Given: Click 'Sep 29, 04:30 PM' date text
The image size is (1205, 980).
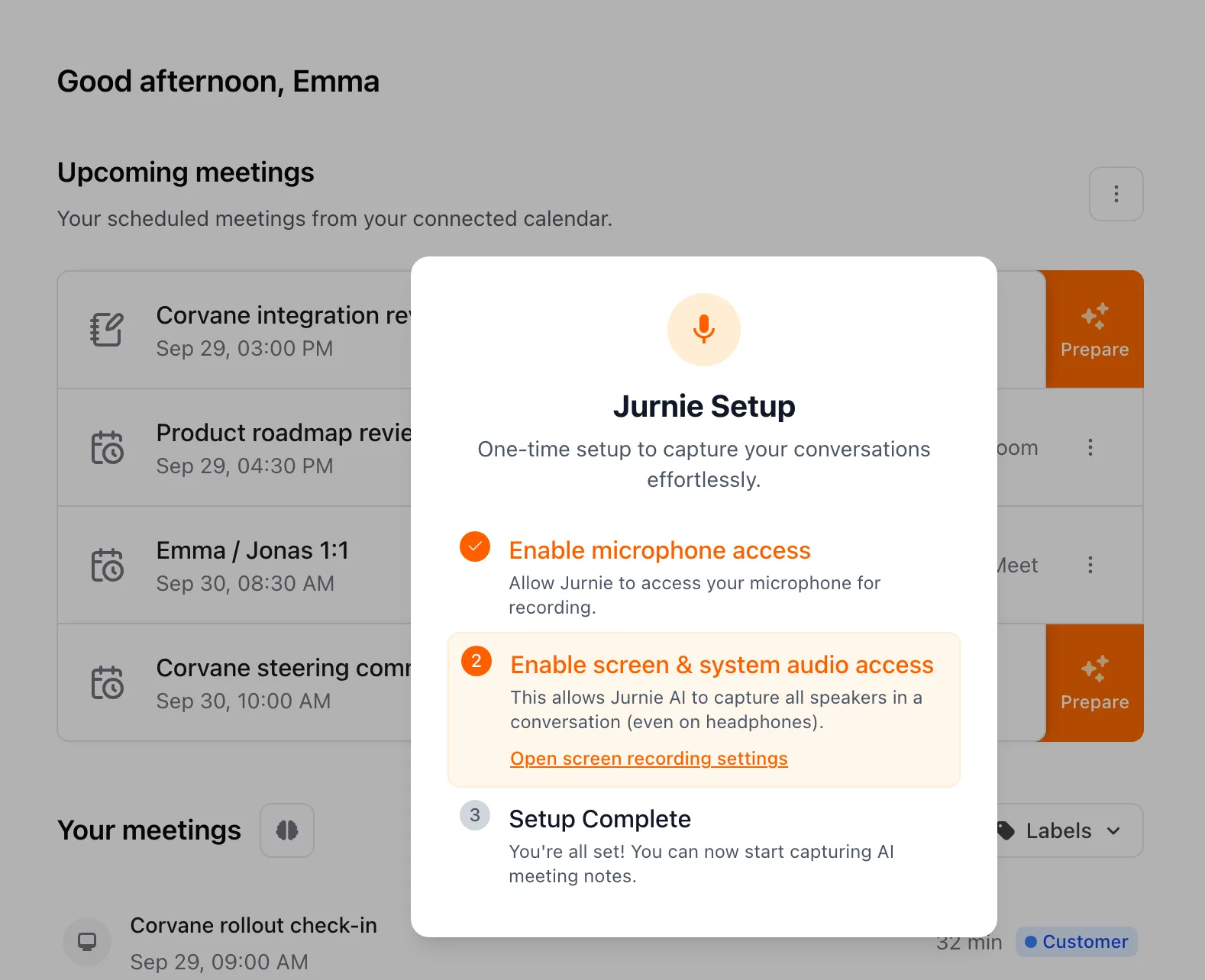Looking at the screenshot, I should tap(244, 466).
